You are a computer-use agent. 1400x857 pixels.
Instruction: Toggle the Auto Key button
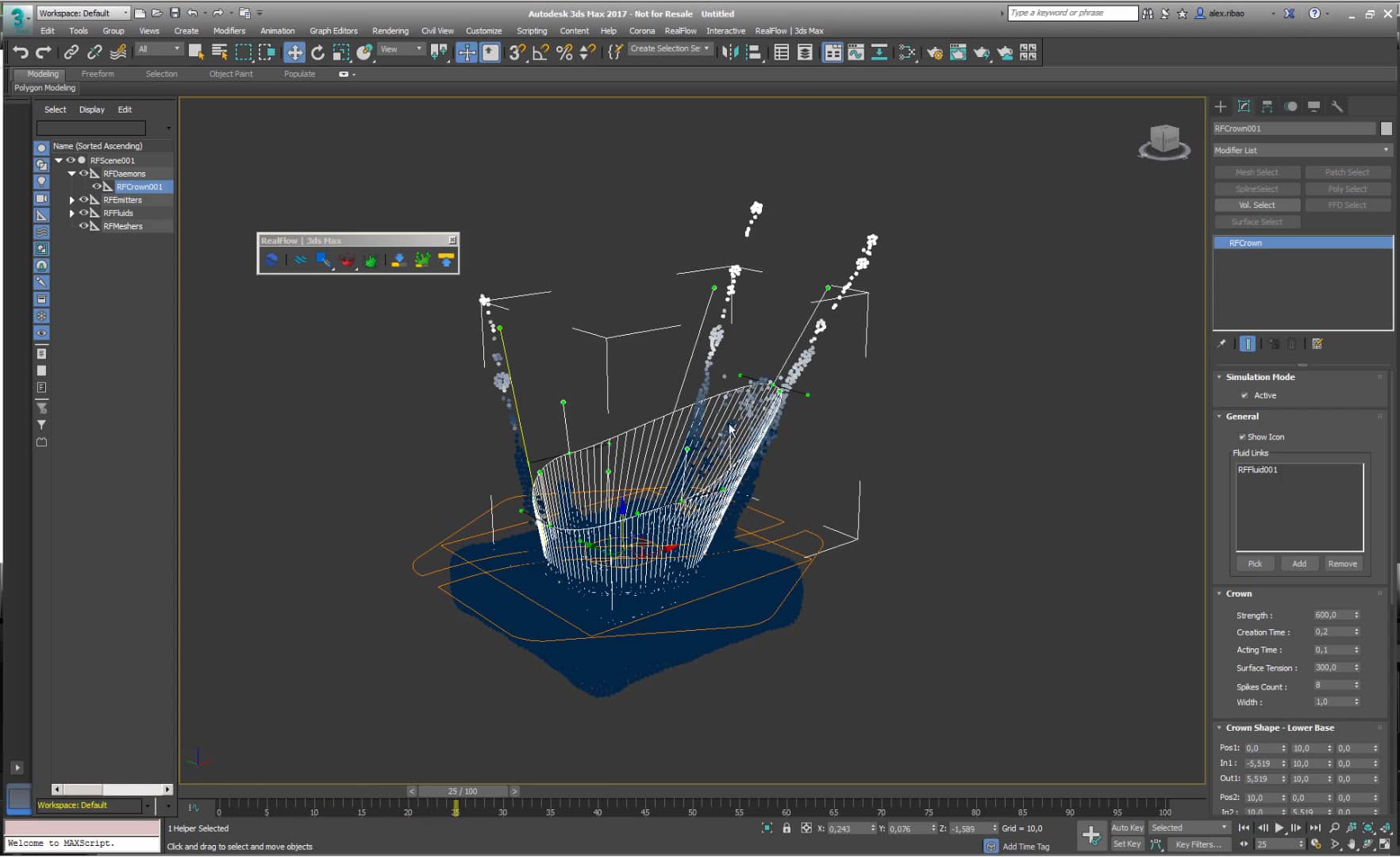coord(1127,828)
